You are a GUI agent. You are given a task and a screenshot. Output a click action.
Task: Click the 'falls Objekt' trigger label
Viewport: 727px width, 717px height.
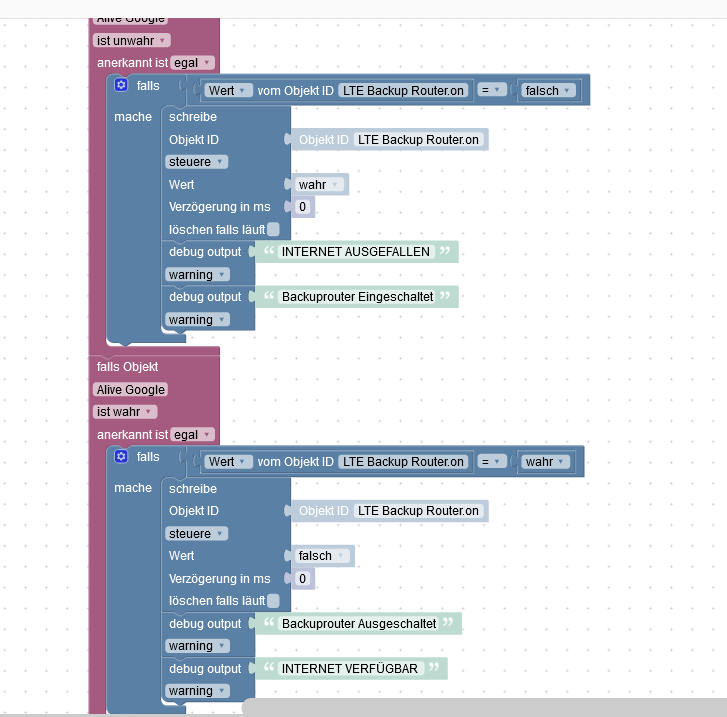click(x=128, y=367)
